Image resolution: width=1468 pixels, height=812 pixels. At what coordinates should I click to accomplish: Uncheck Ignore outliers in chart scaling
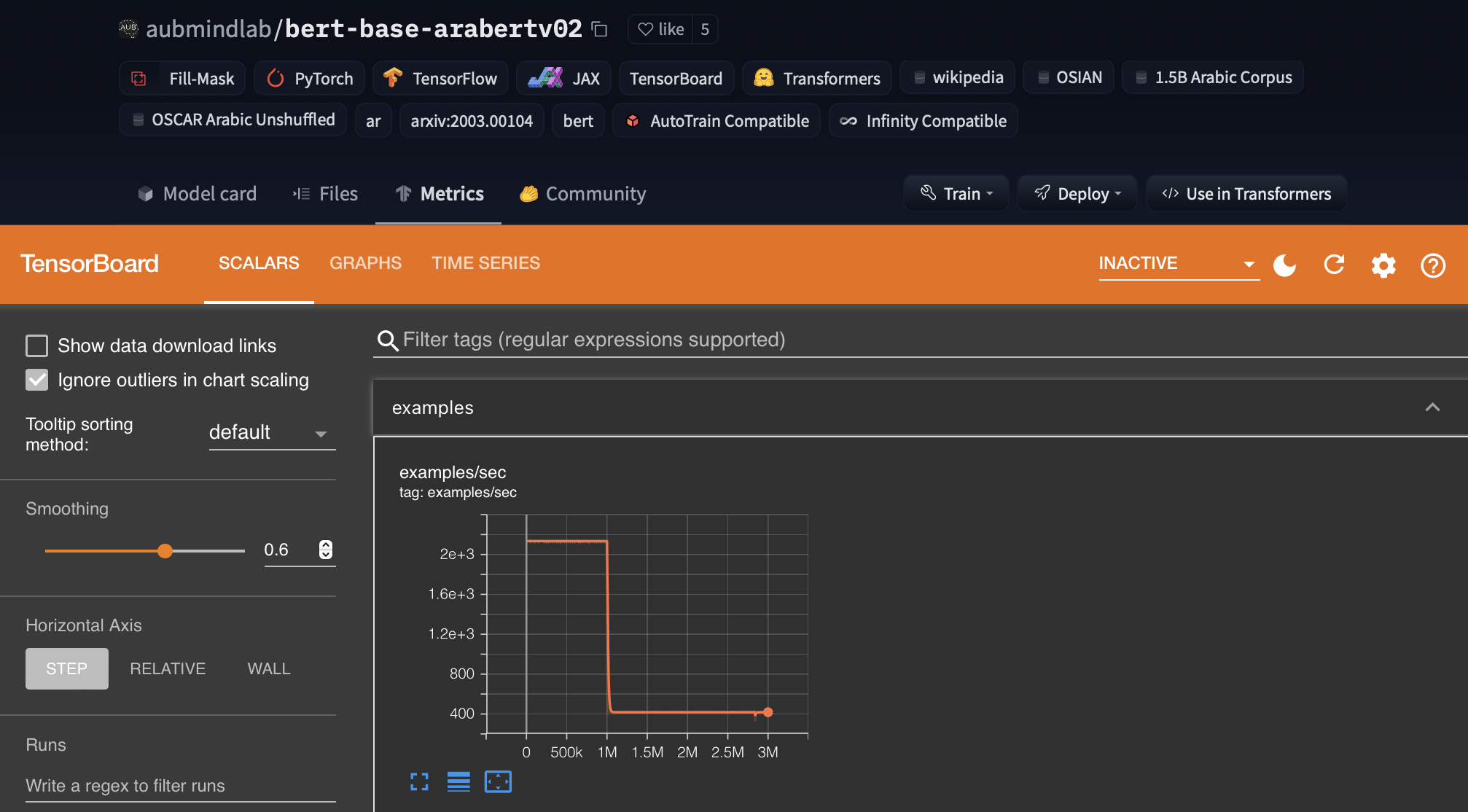click(x=37, y=380)
